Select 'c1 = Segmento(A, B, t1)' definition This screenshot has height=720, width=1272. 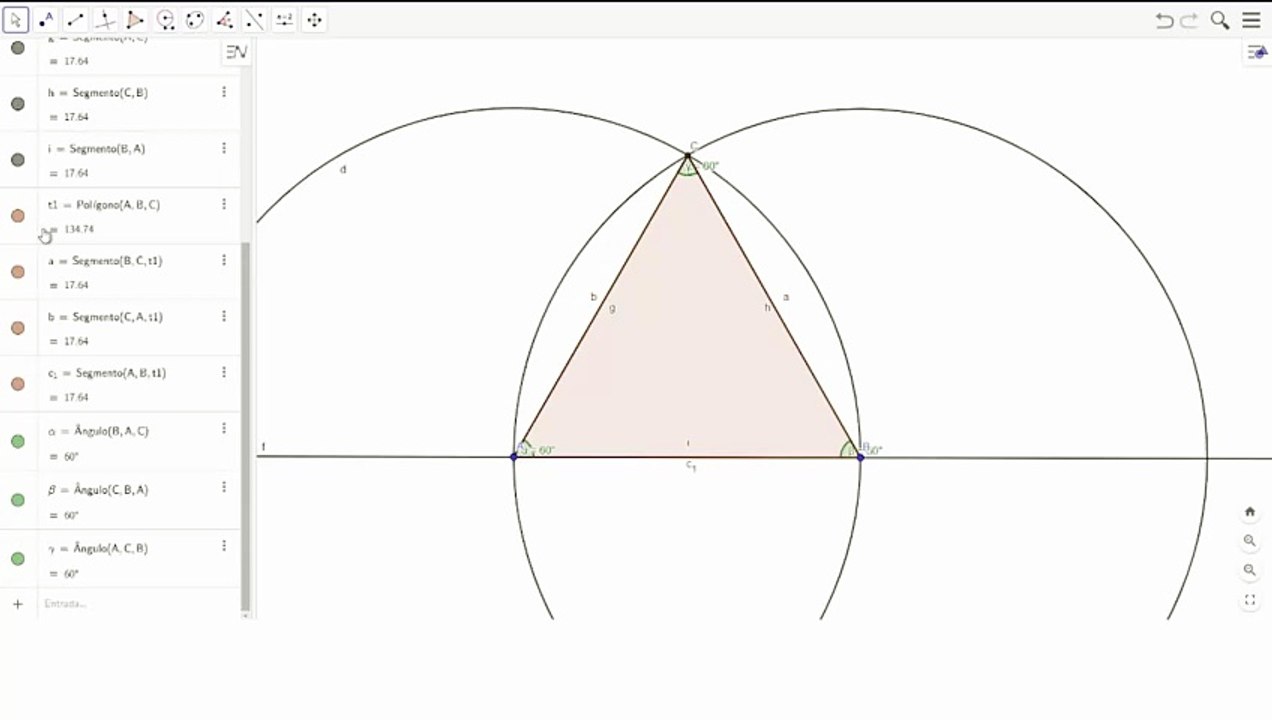click(x=107, y=373)
